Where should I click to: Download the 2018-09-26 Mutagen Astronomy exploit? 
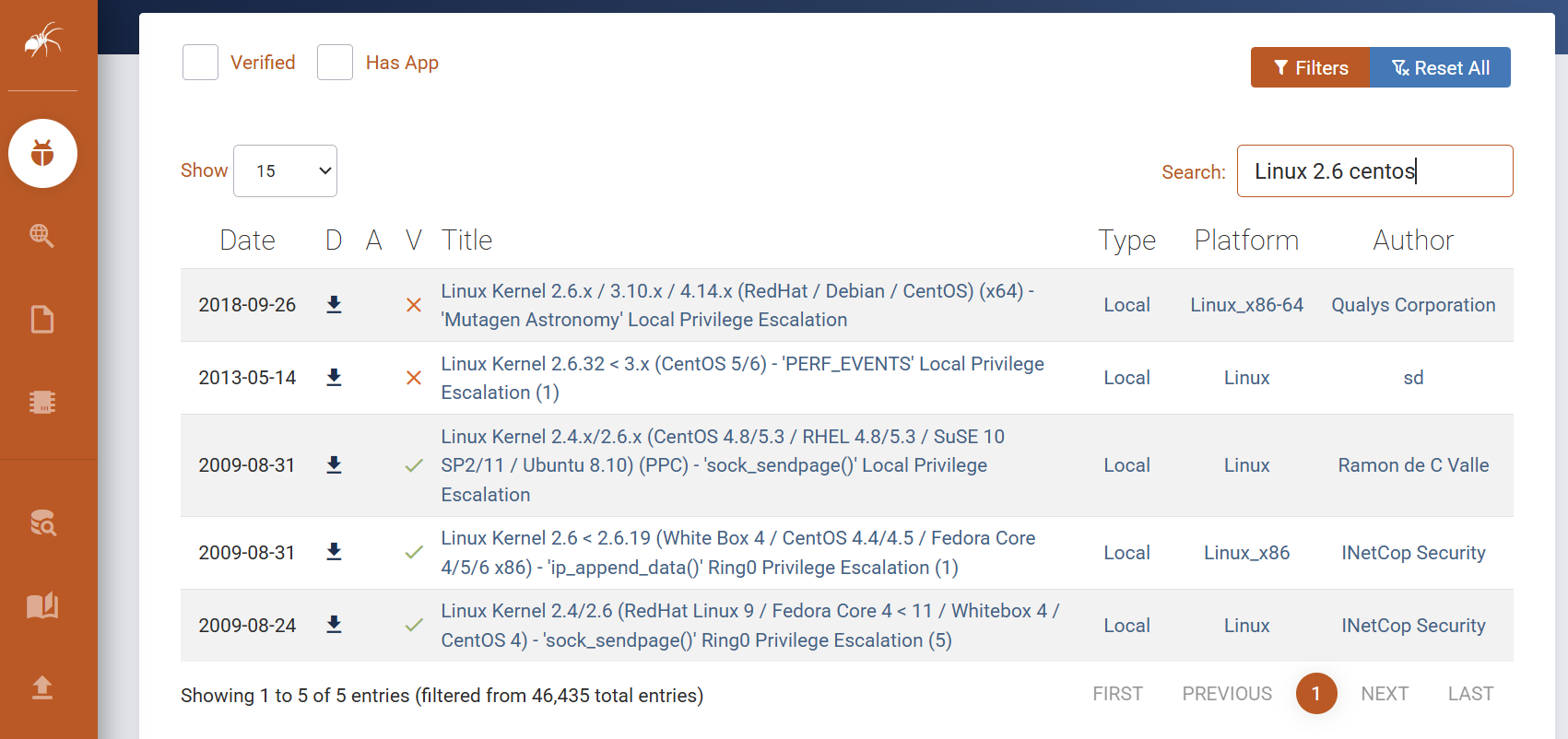(334, 305)
